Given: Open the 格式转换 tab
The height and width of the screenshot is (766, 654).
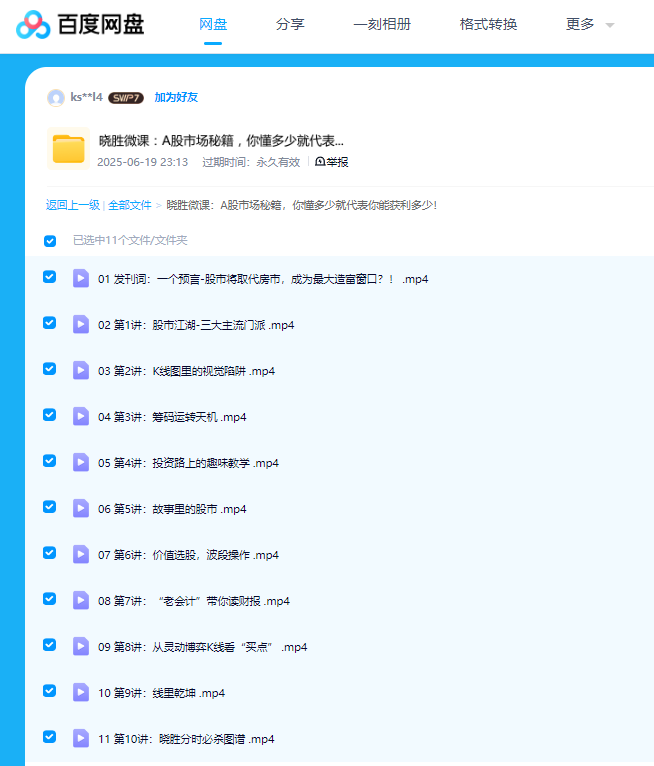Looking at the screenshot, I should tap(488, 24).
